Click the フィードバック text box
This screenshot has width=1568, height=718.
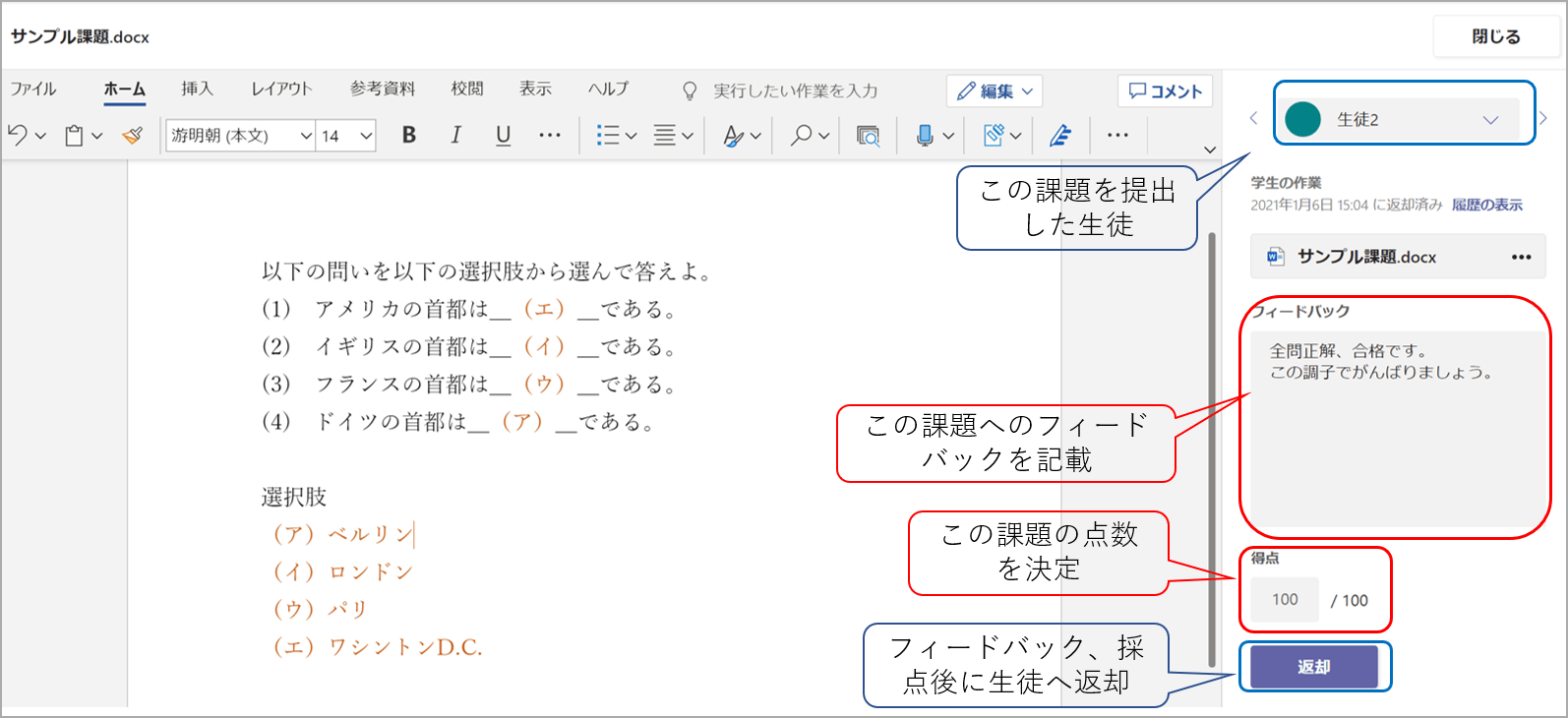coord(1395,433)
